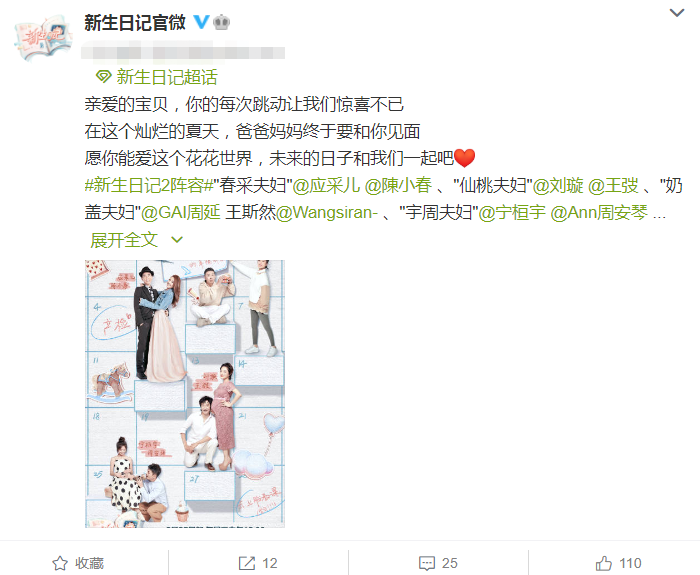Click the robot badge next to username
700x575 pixels.
[221, 22]
